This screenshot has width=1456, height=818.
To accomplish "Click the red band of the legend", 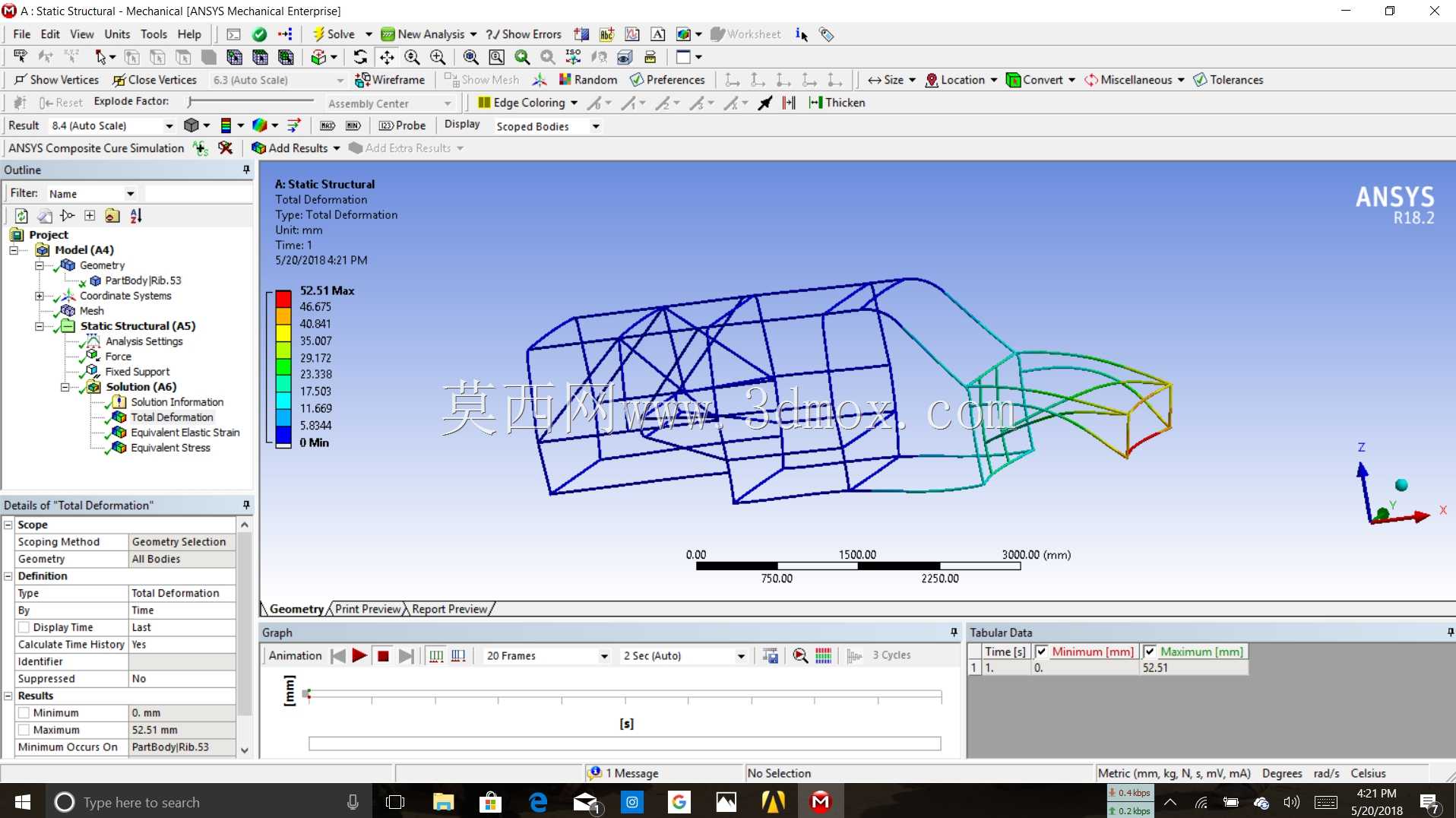I will point(283,298).
